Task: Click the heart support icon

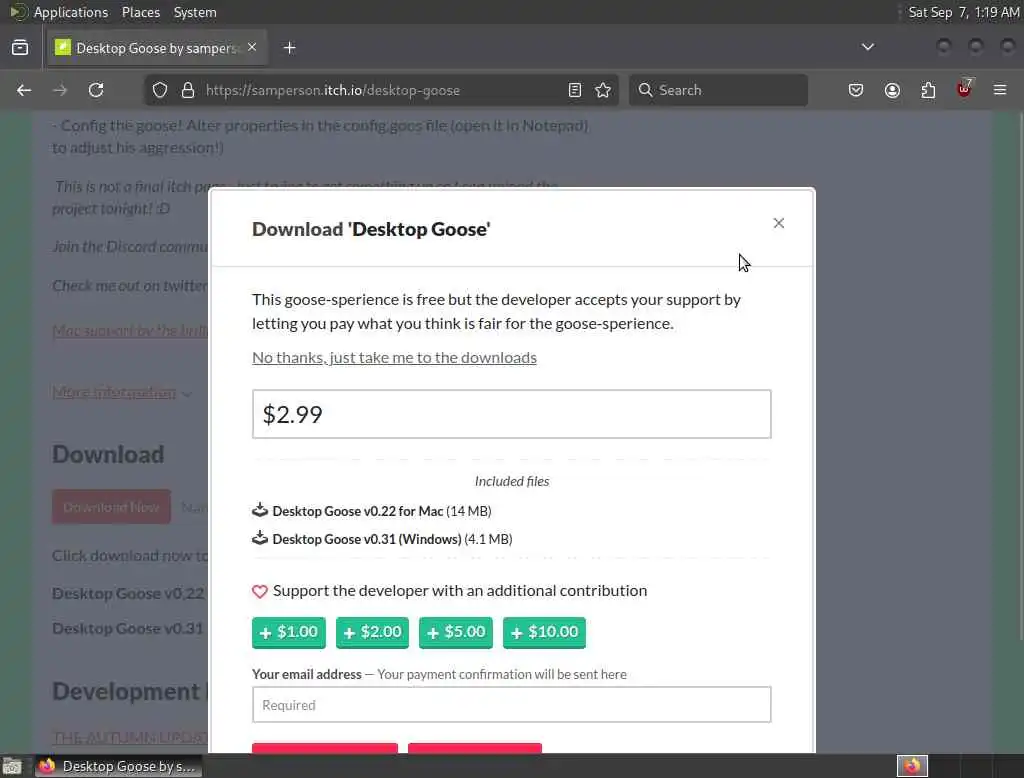Action: 260,591
